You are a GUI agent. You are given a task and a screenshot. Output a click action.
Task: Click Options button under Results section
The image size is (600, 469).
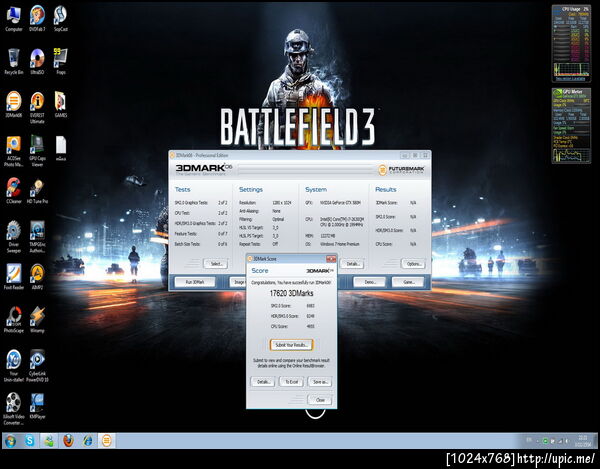click(413, 264)
